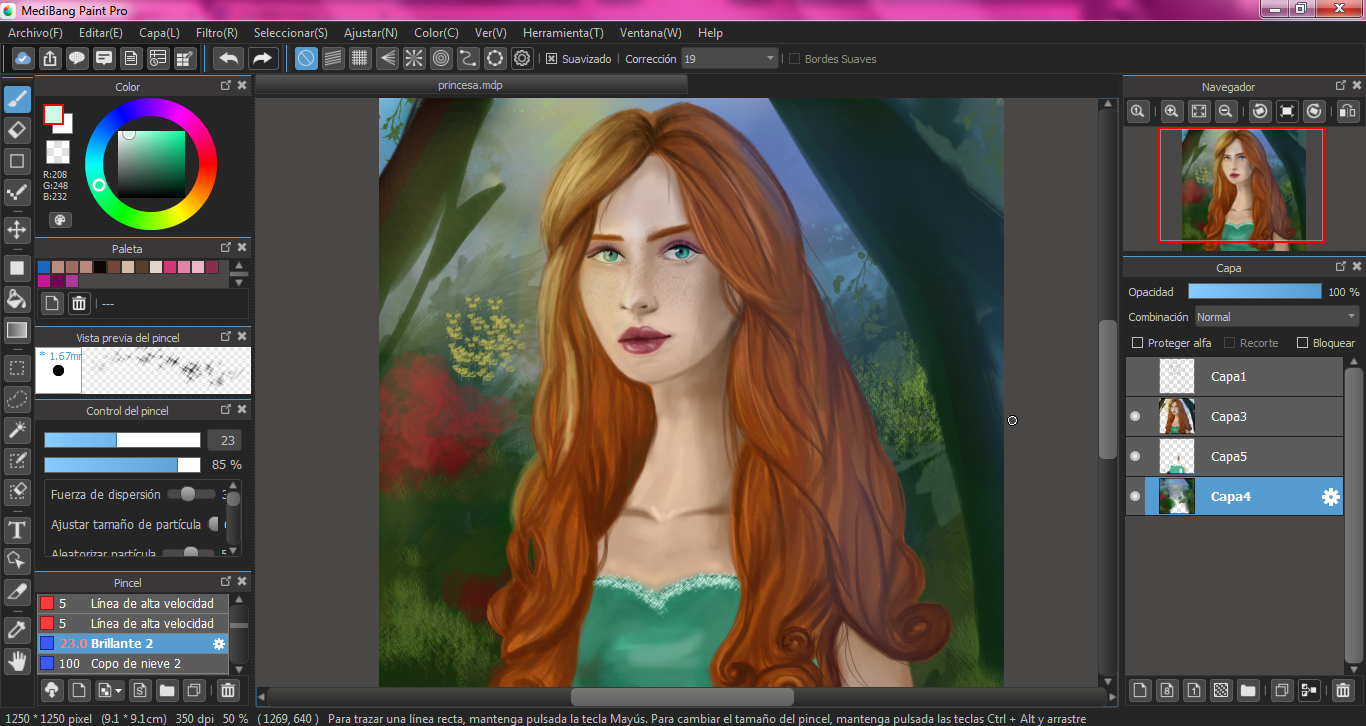Enable the Bloquear checkbox

[1302, 343]
